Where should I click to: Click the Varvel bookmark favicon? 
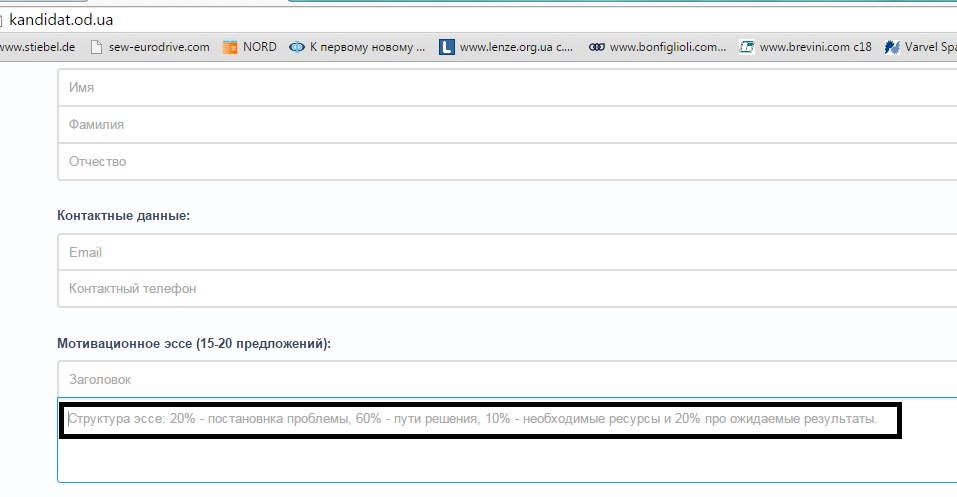tap(893, 46)
